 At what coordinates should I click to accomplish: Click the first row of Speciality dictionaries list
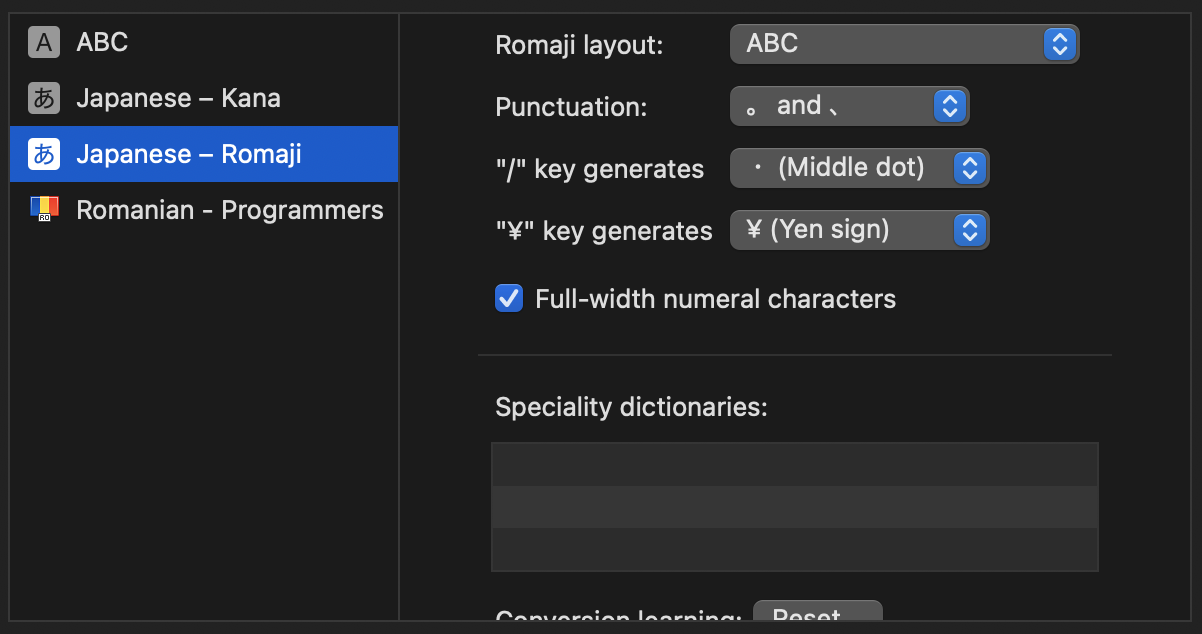pyautogui.click(x=795, y=465)
